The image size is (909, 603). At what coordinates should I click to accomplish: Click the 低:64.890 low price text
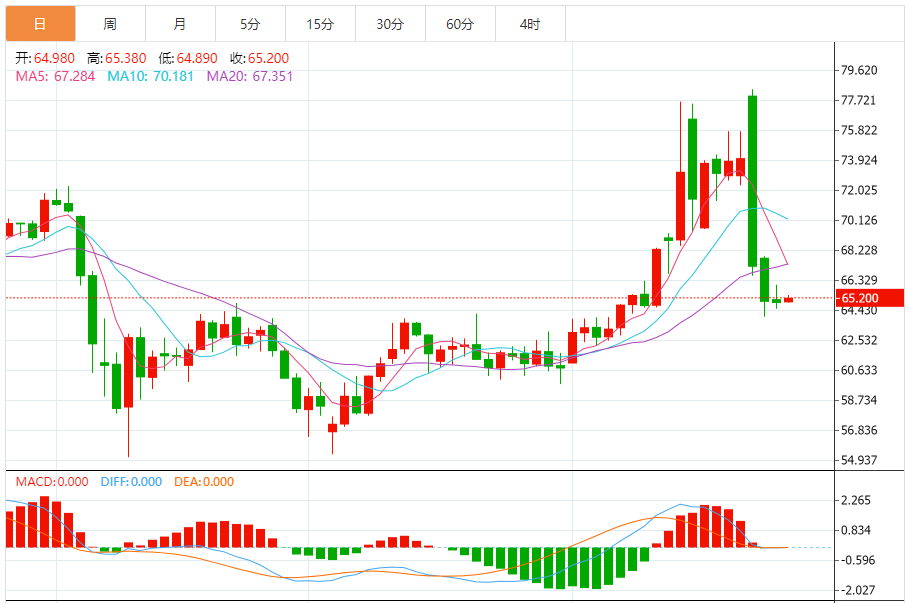[x=188, y=58]
